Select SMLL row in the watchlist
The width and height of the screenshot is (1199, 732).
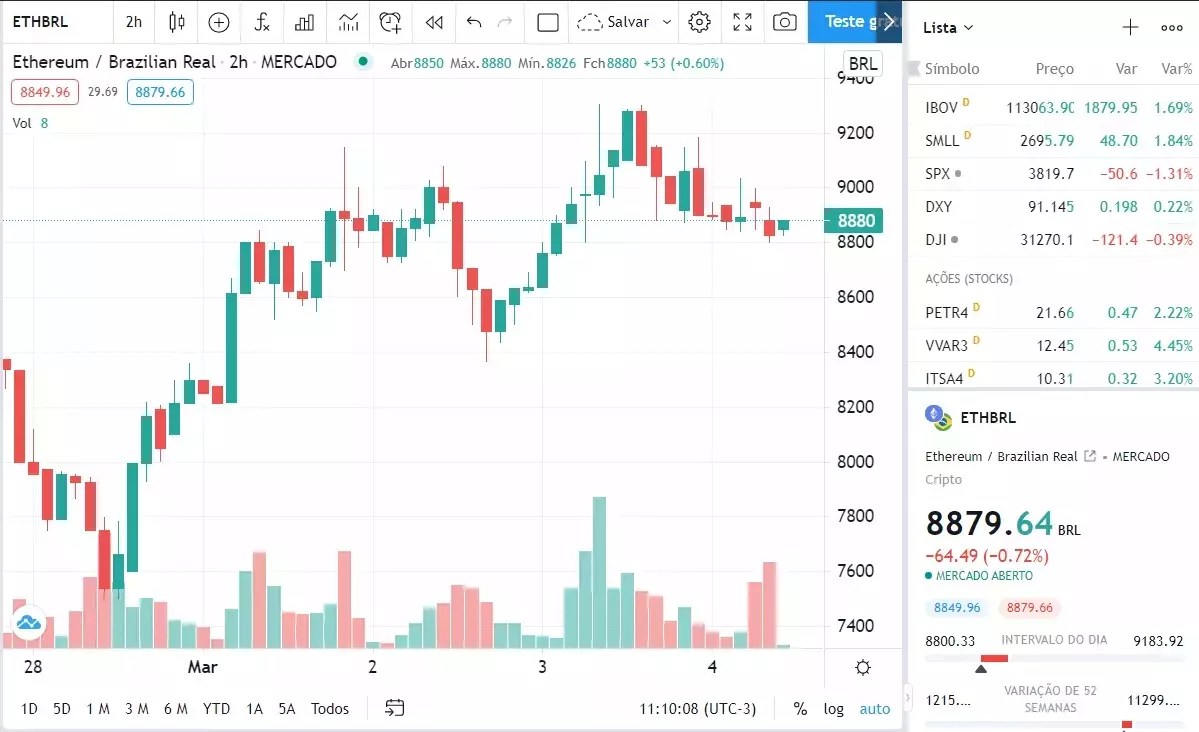1053,141
